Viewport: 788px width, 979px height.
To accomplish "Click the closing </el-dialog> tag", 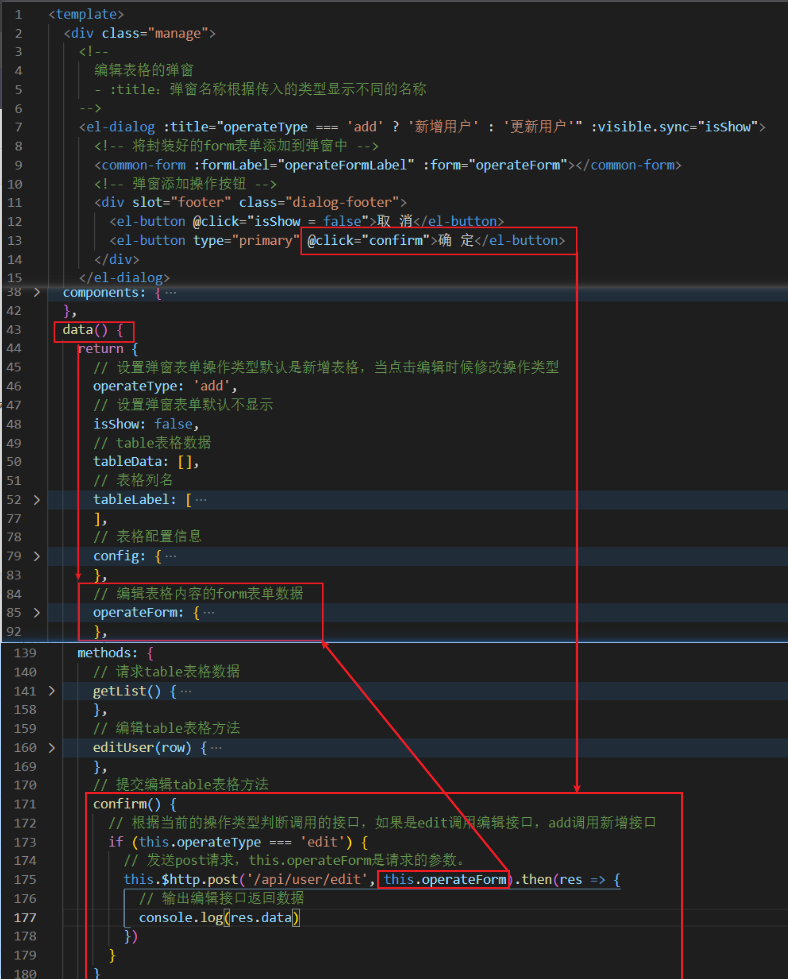I will [x=124, y=277].
